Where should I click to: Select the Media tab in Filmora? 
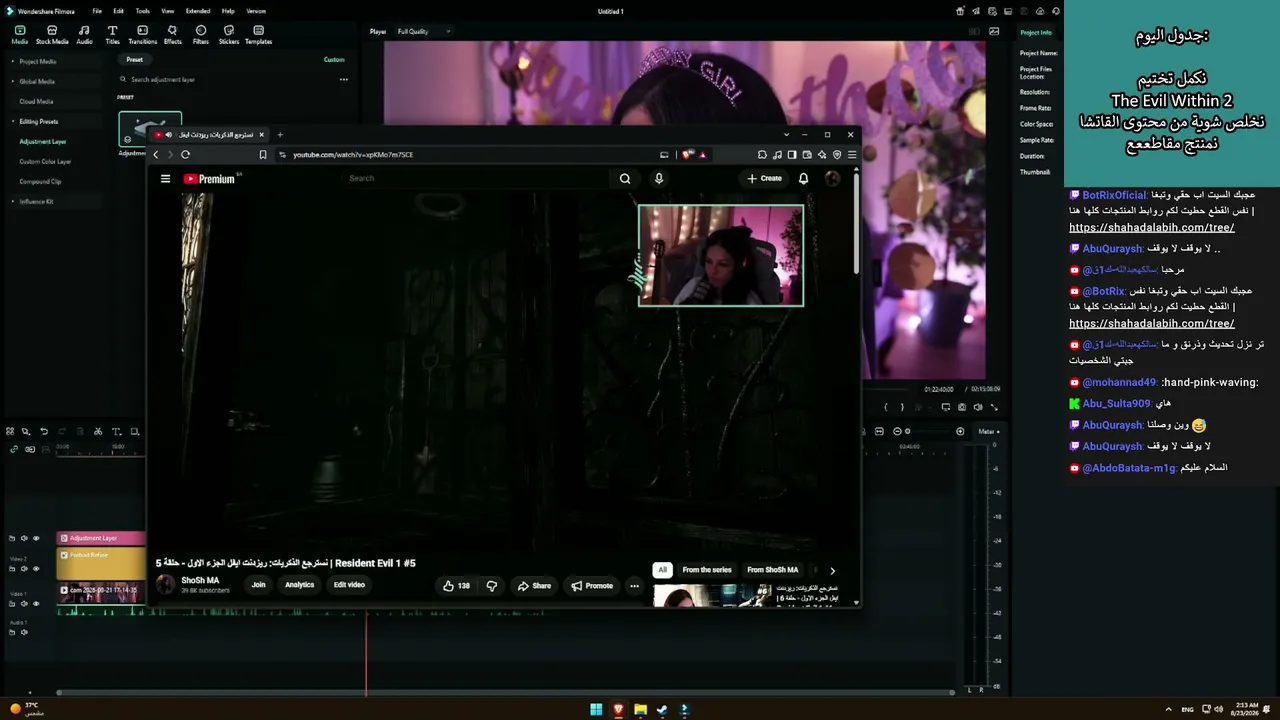click(19, 35)
